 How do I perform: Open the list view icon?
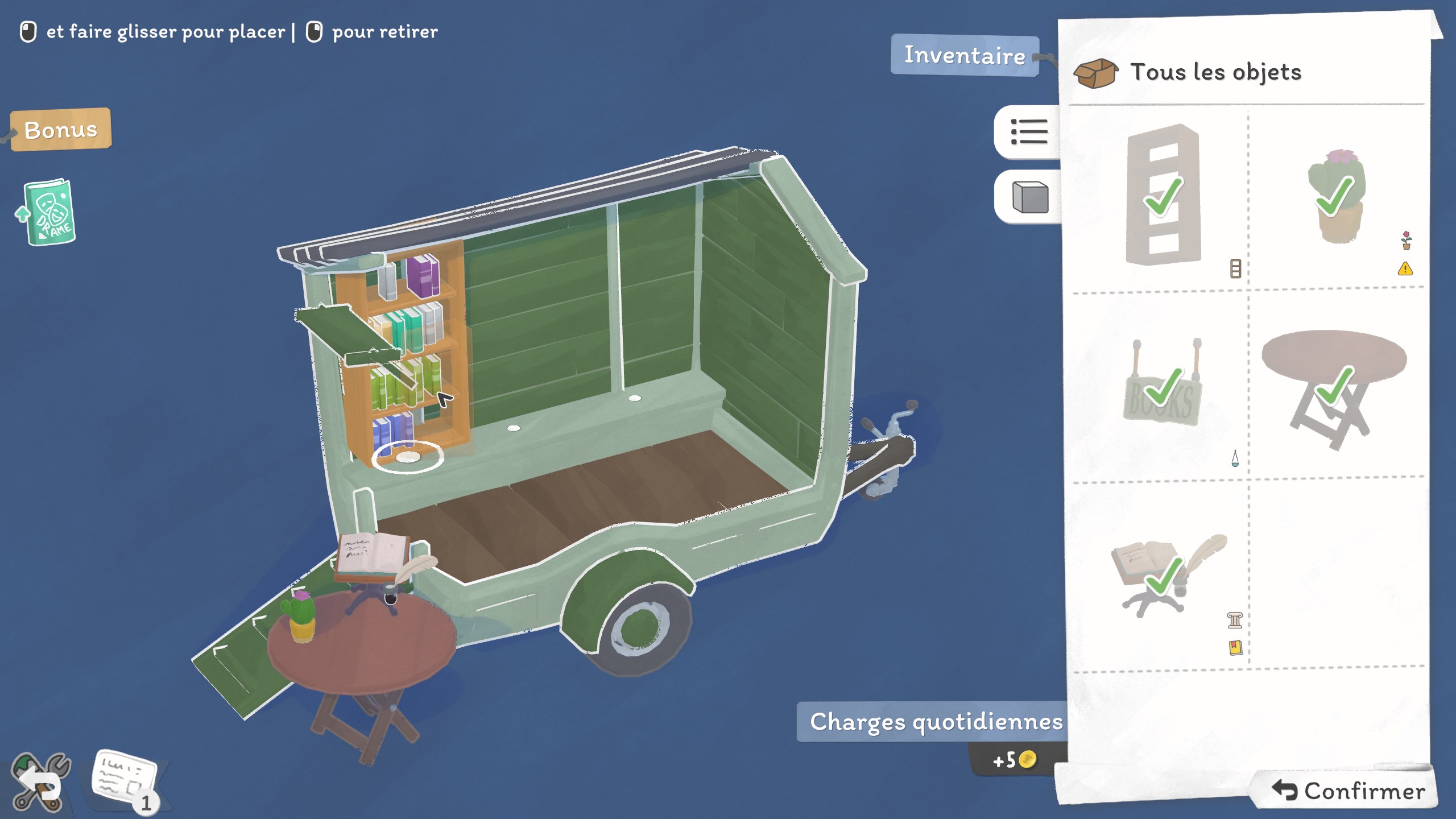[x=1029, y=131]
